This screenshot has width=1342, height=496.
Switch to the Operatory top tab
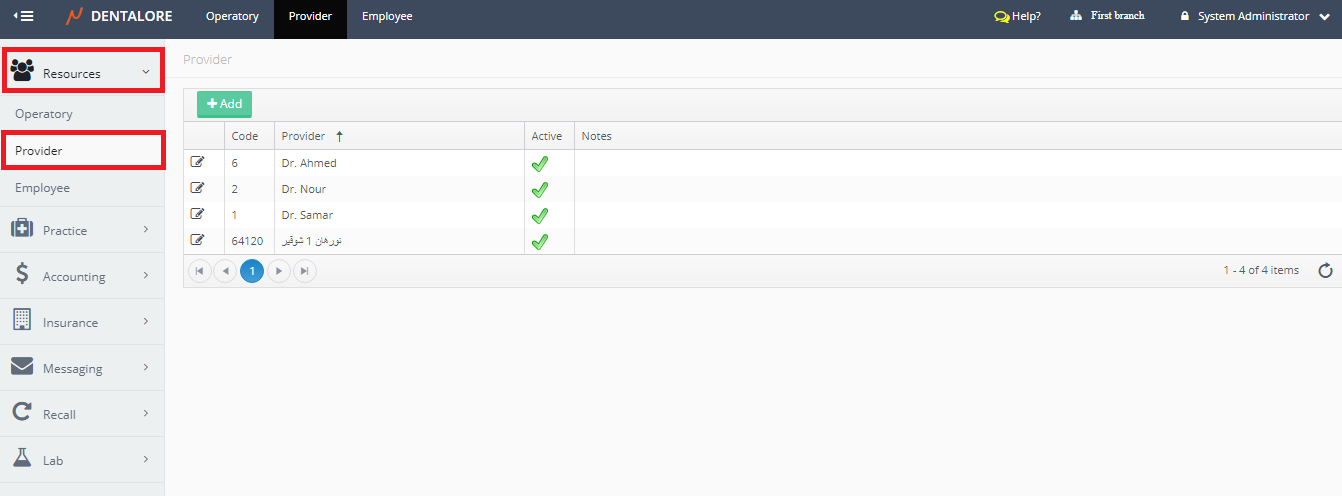click(232, 17)
